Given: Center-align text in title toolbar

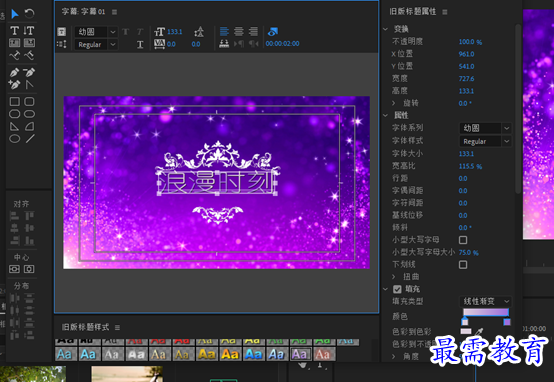Looking at the screenshot, I should coord(239,31).
